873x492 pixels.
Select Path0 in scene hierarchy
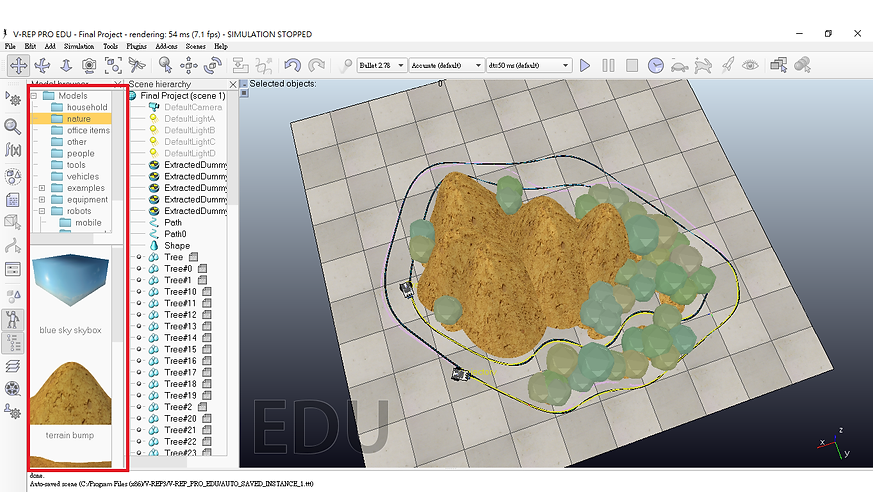coord(175,234)
